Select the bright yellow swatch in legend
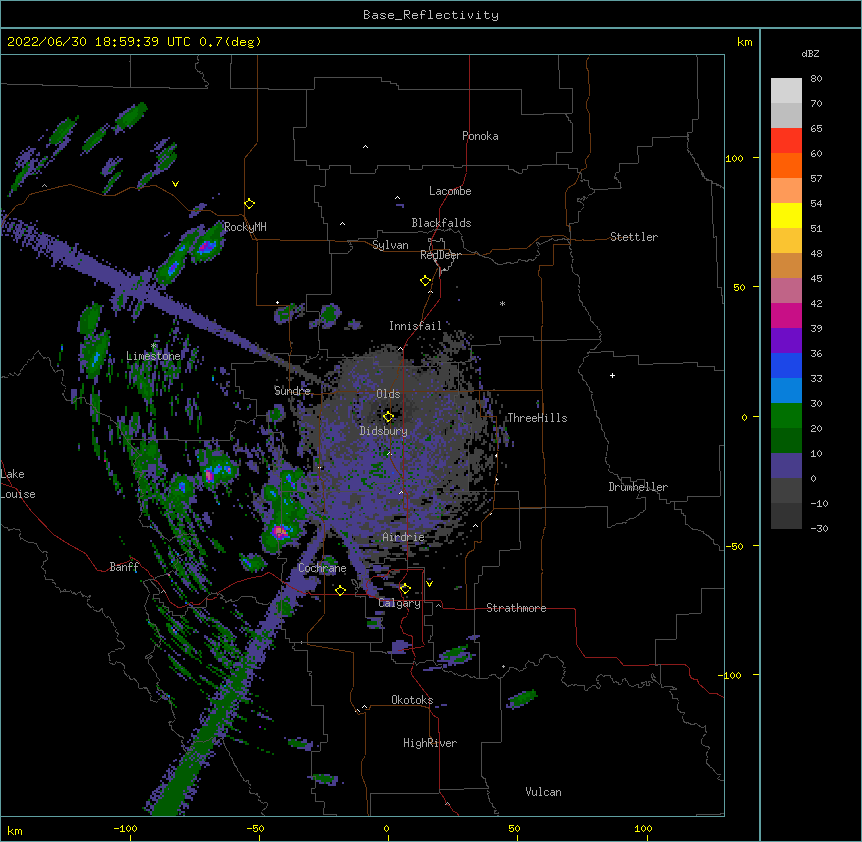The height and width of the screenshot is (842, 862). (786, 215)
